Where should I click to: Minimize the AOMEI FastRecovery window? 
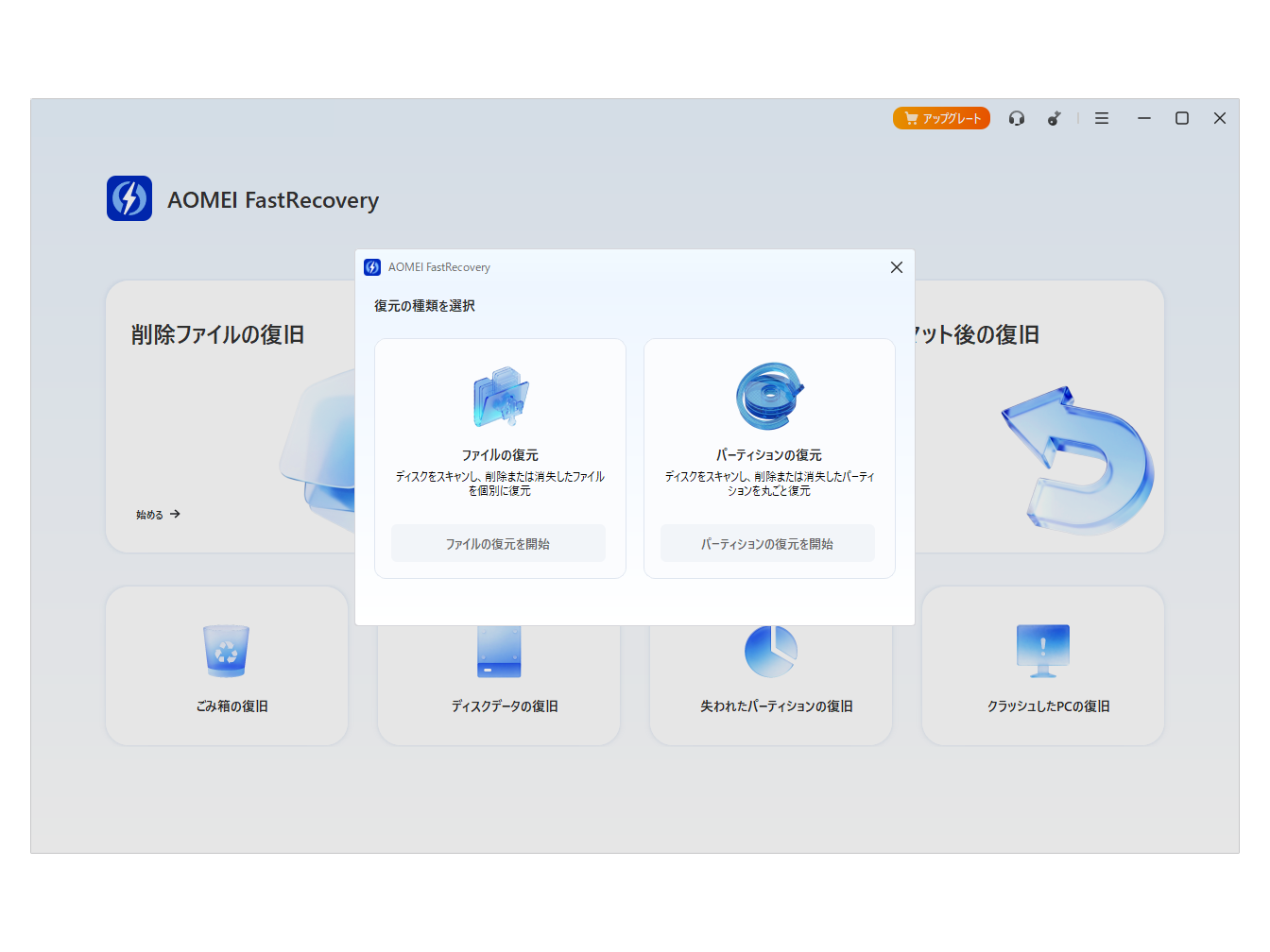click(x=1144, y=118)
